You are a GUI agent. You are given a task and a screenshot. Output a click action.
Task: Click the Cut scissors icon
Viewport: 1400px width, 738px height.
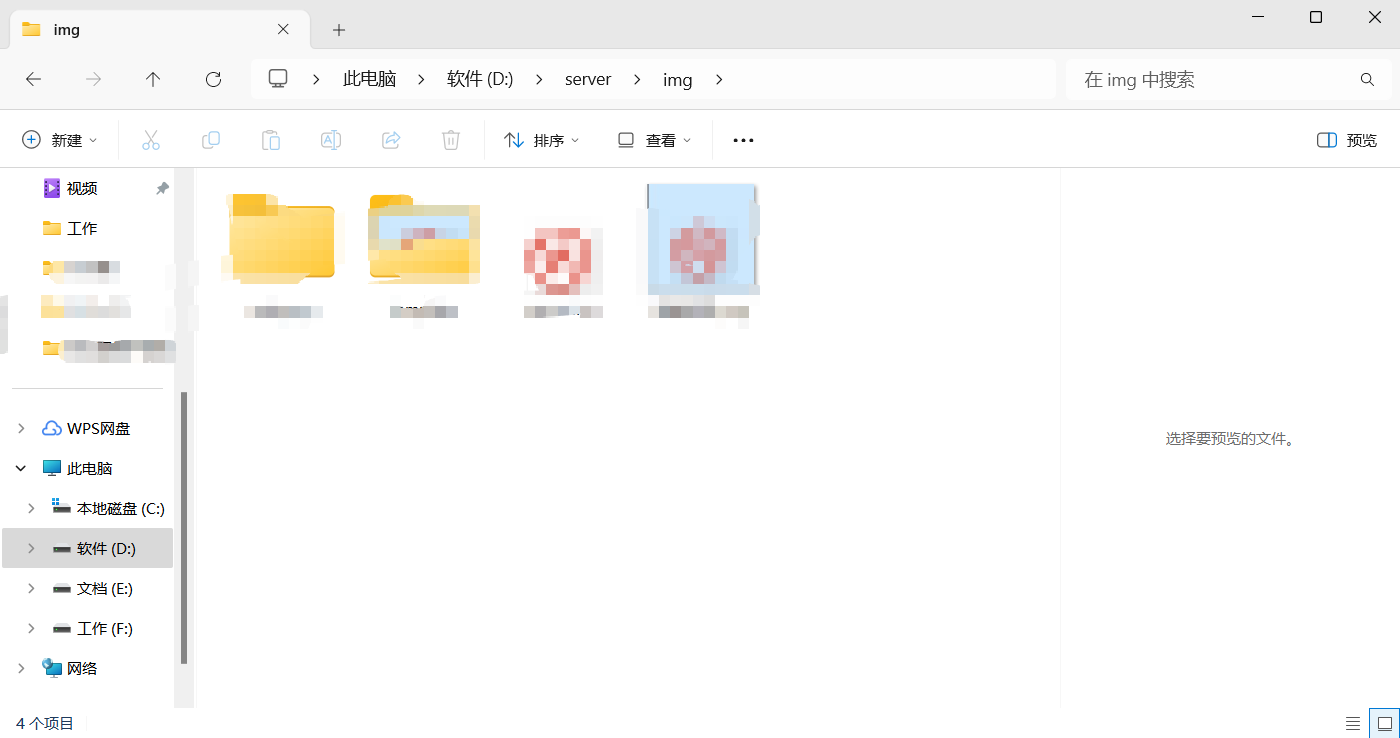(x=151, y=140)
